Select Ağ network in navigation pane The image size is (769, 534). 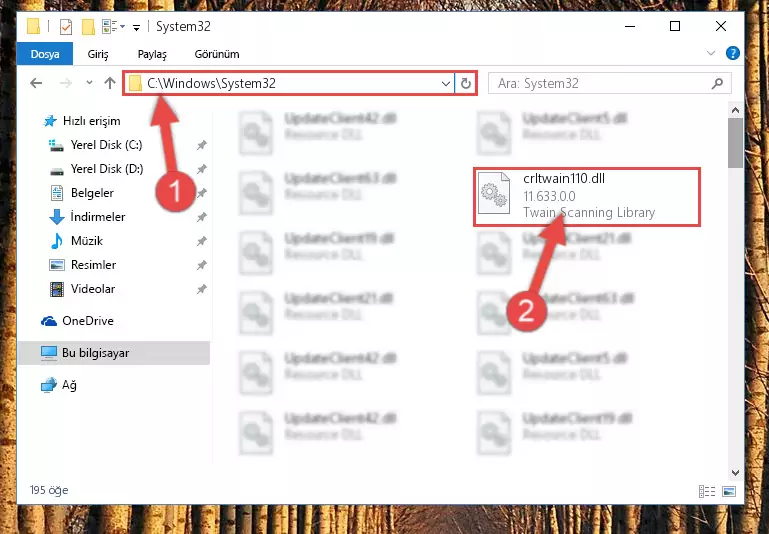[69, 385]
